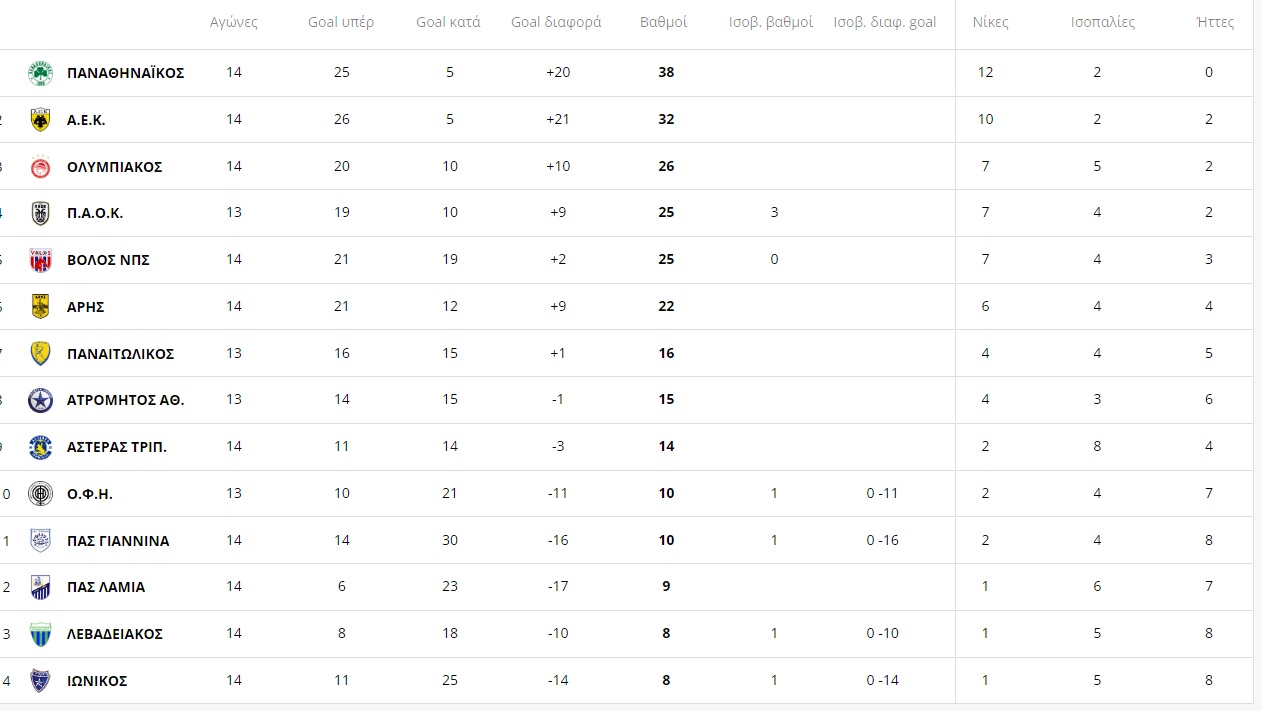Click the A.E.K. yellow club crest
The width and height of the screenshot is (1262, 711).
40,120
